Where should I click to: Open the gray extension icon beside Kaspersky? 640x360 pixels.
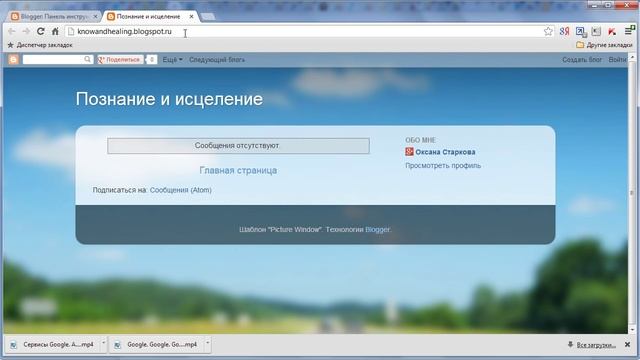point(596,31)
